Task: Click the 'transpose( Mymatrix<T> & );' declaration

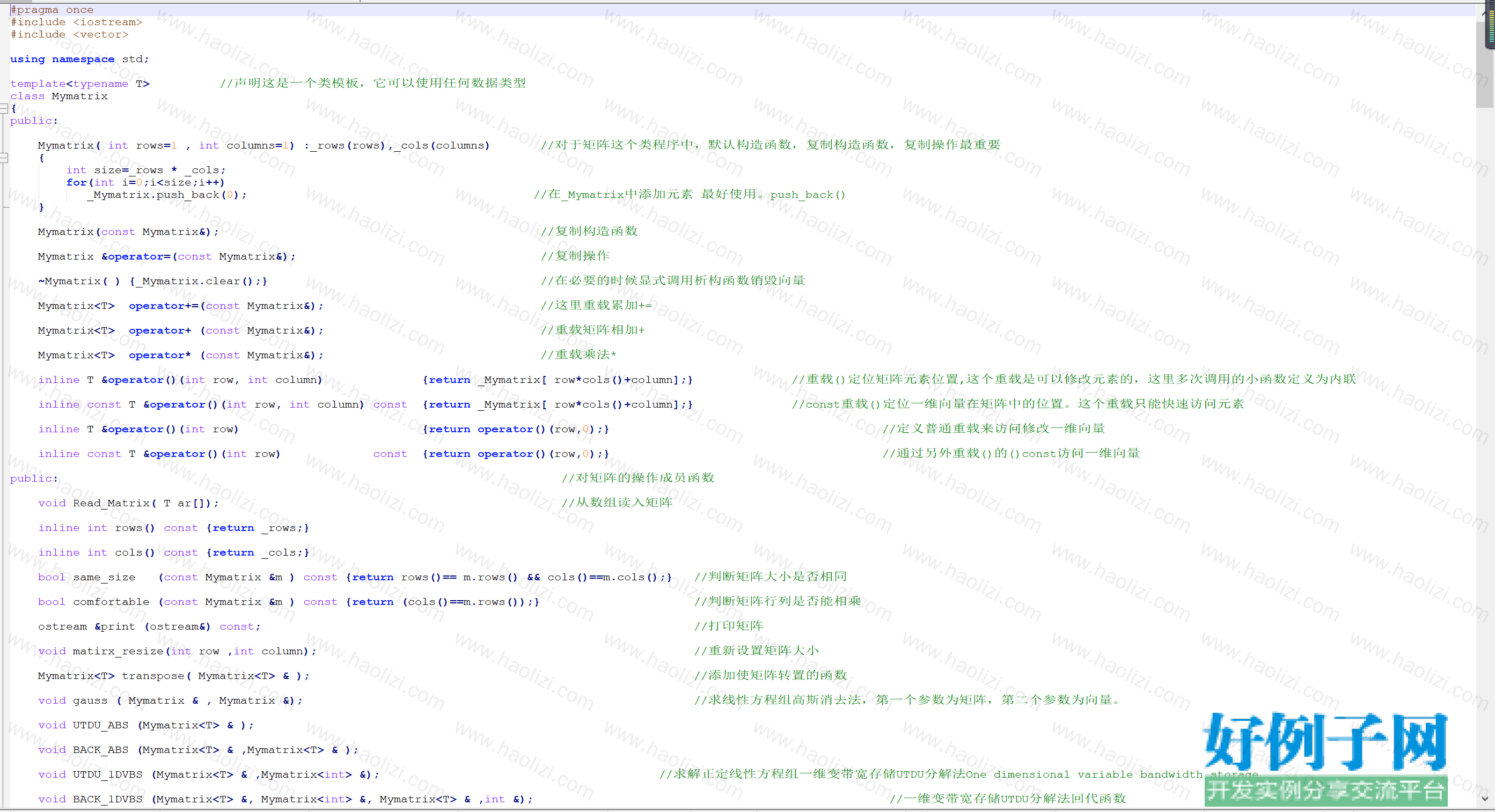Action: pyautogui.click(x=215, y=676)
